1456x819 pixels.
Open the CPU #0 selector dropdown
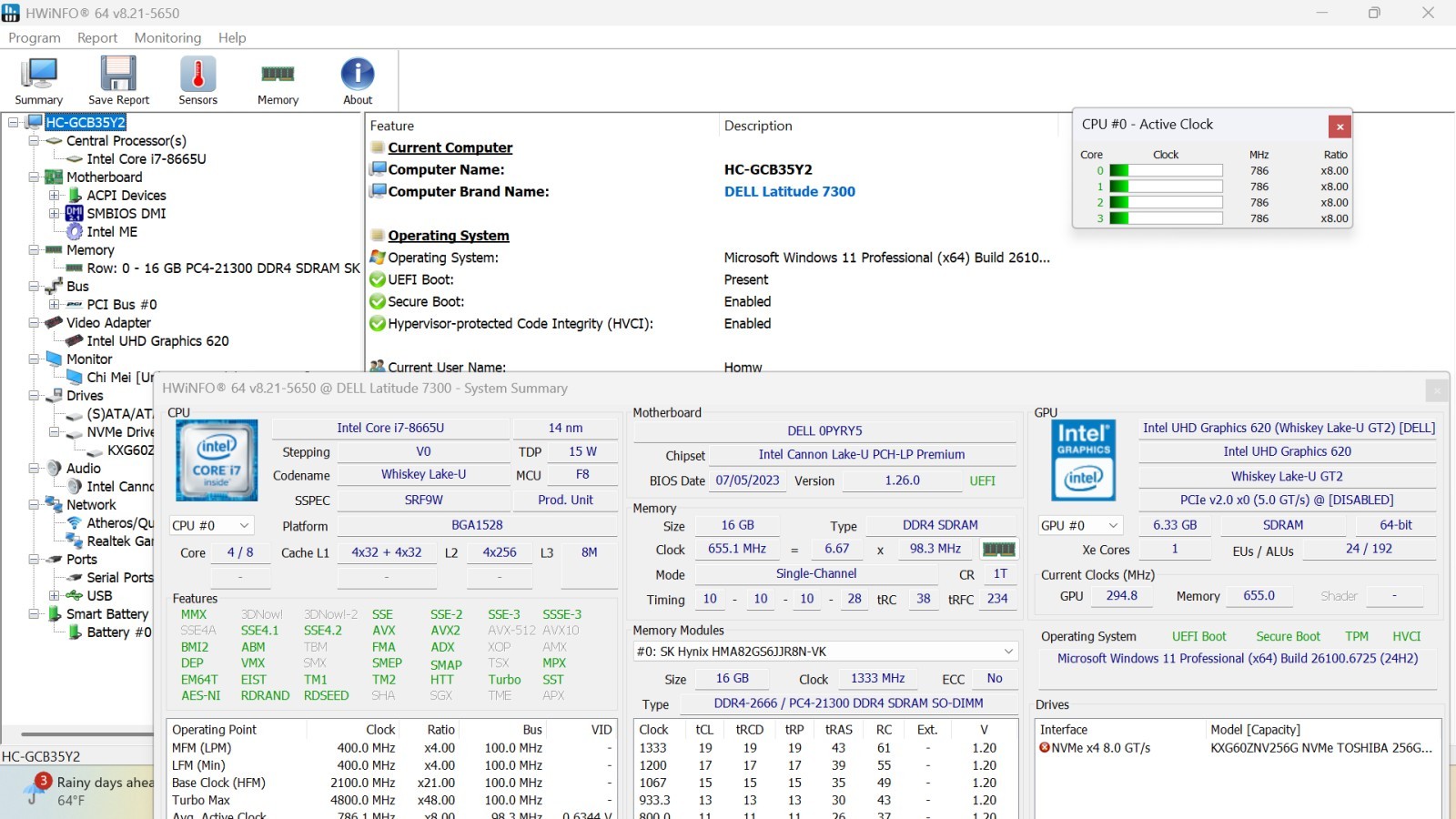click(x=211, y=525)
